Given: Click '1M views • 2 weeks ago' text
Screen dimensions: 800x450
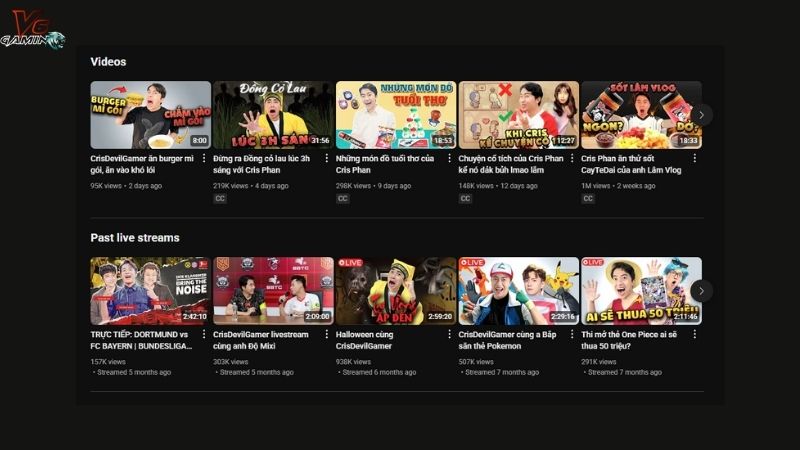Looking at the screenshot, I should point(618,186).
